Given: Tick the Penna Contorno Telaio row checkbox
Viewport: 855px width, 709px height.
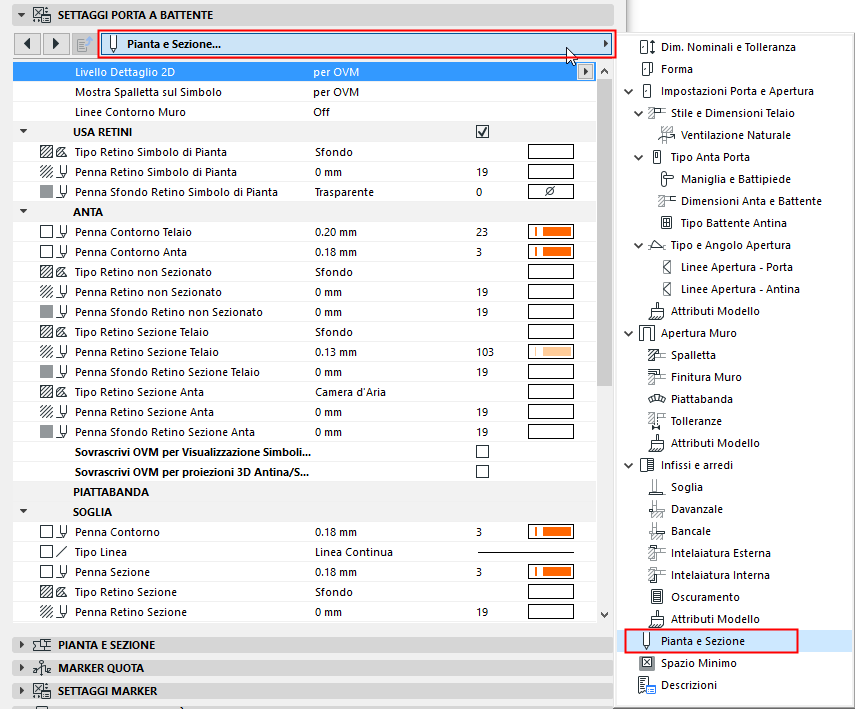Looking at the screenshot, I should click(x=46, y=232).
